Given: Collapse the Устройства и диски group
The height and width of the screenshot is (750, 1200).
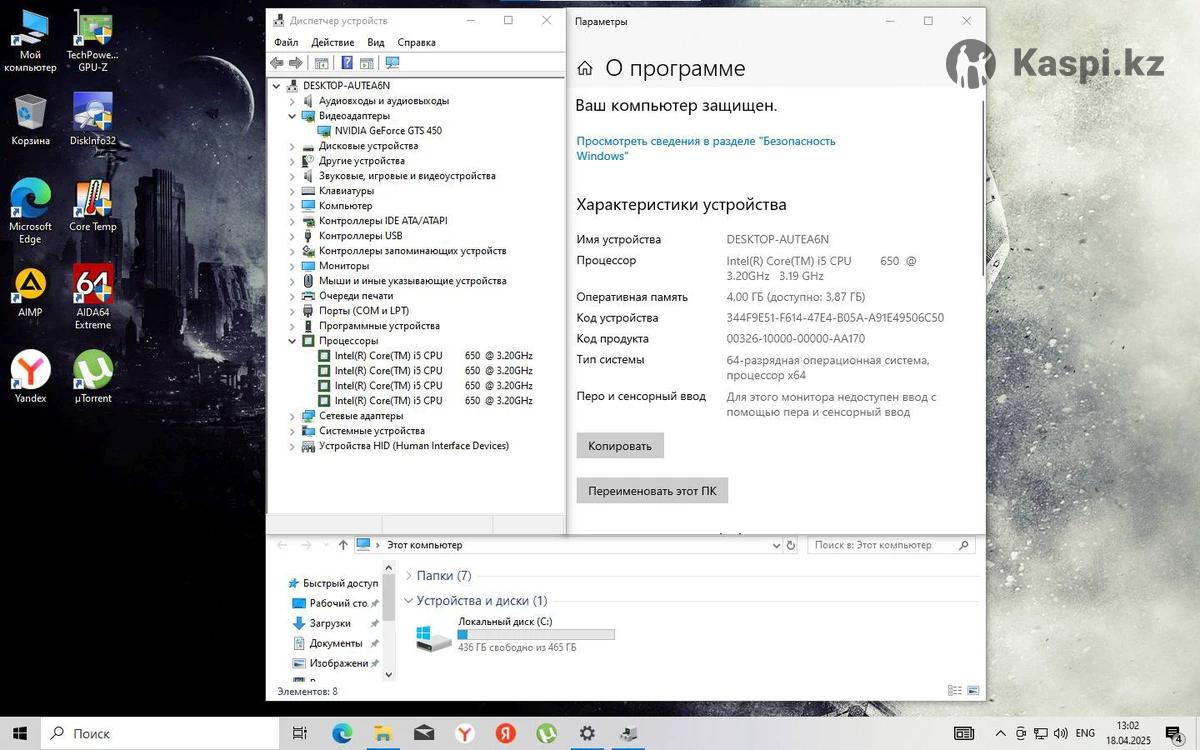Looking at the screenshot, I should pos(409,601).
